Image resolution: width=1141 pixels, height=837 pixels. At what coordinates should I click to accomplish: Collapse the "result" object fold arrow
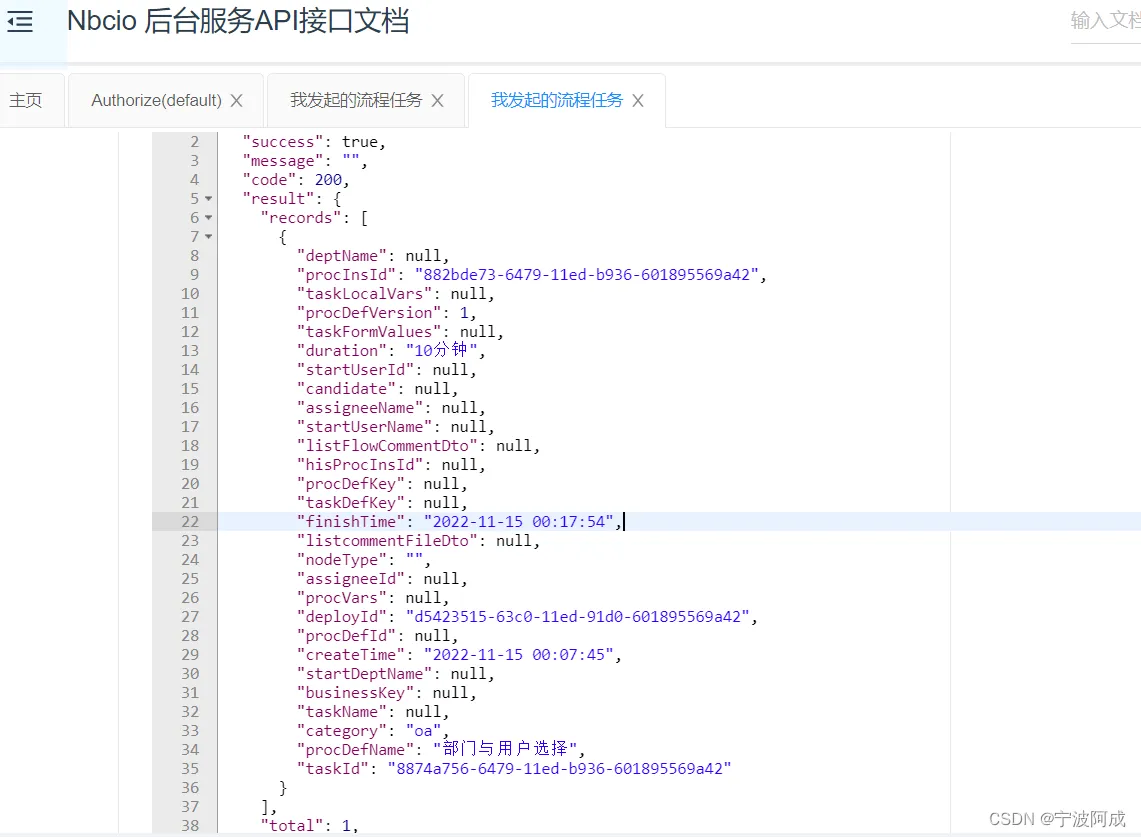[209, 199]
